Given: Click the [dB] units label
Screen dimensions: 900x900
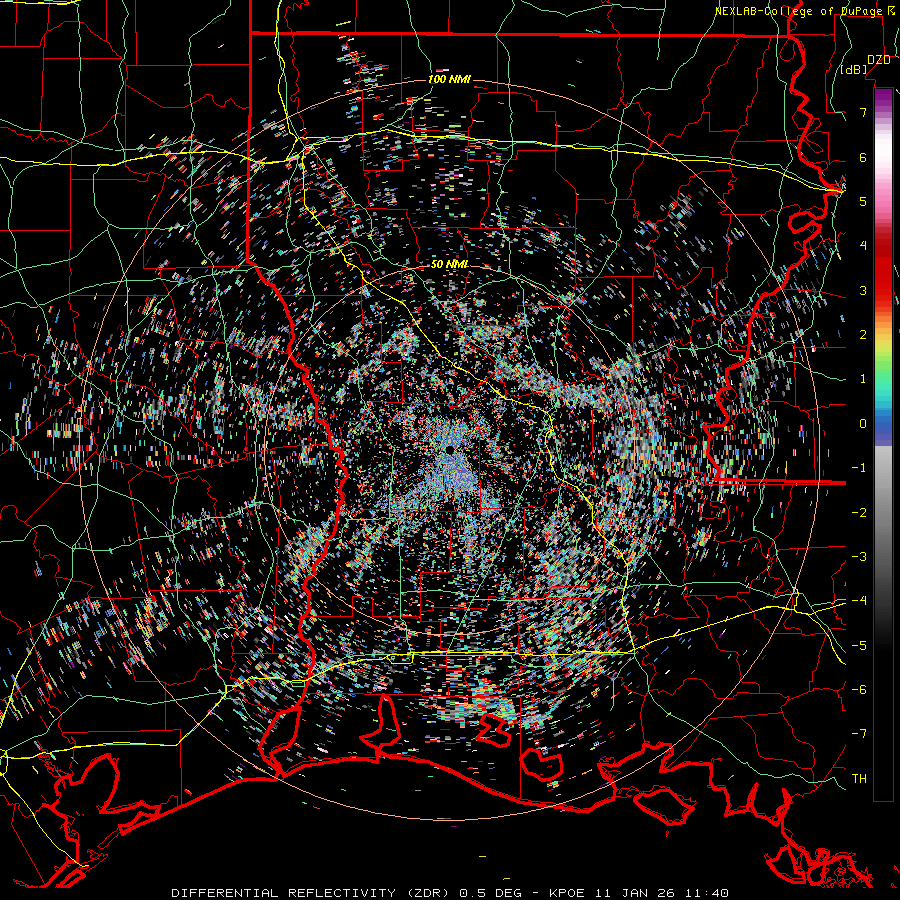Looking at the screenshot, I should (854, 70).
